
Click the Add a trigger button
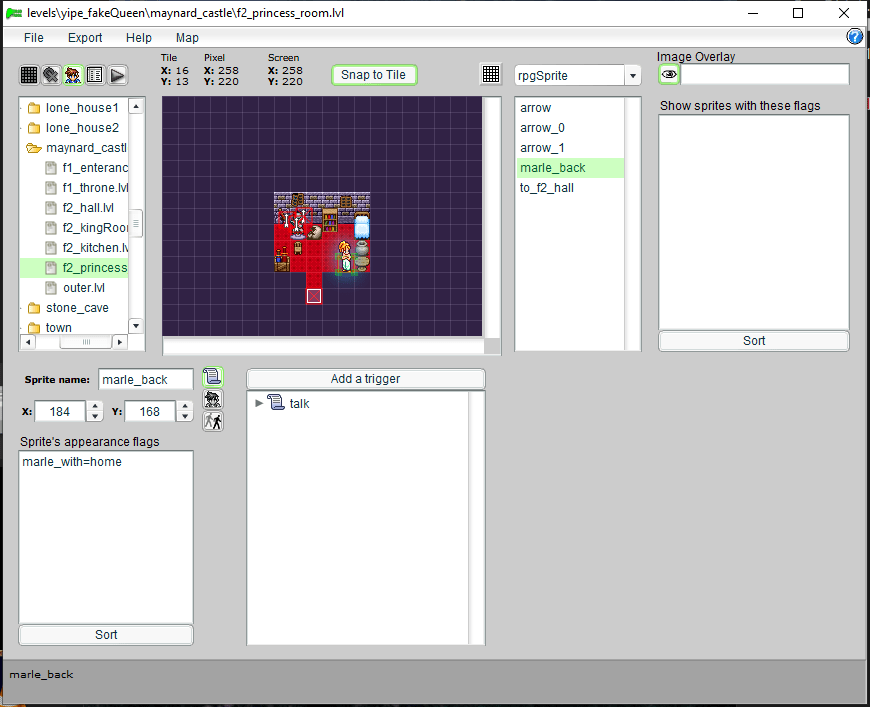point(365,379)
